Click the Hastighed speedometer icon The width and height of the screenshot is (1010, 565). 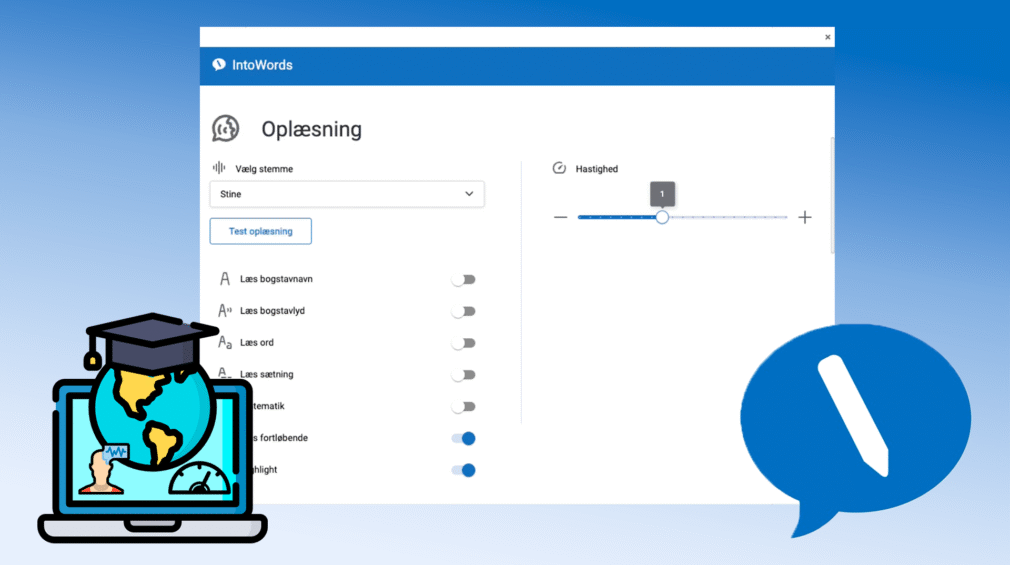(x=560, y=168)
